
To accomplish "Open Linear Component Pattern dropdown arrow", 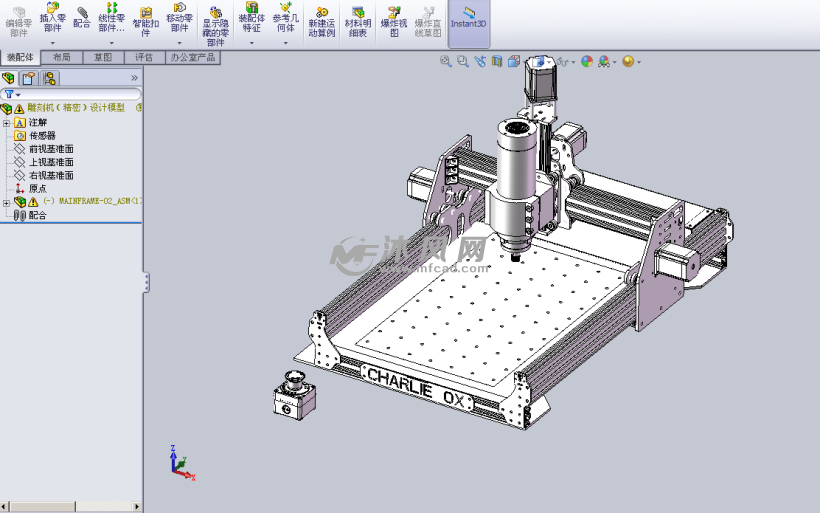I will pyautogui.click(x=111, y=43).
